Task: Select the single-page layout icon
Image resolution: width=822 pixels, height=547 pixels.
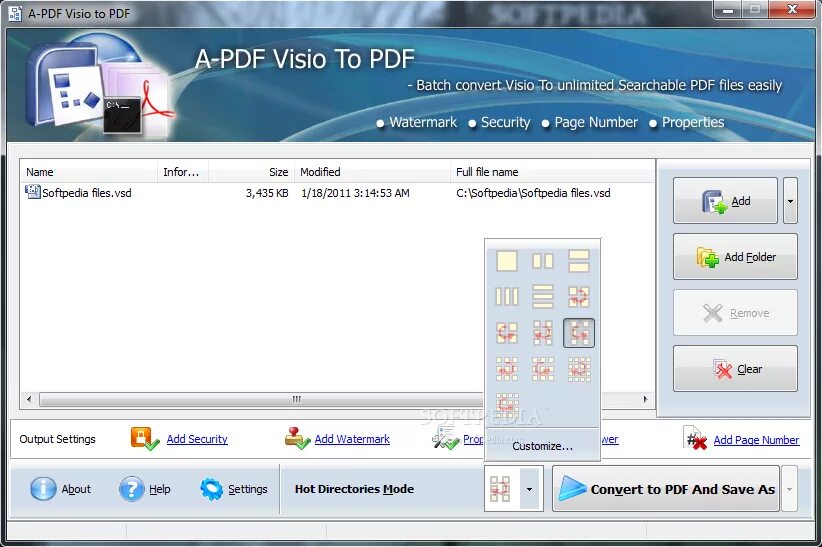Action: [x=507, y=261]
